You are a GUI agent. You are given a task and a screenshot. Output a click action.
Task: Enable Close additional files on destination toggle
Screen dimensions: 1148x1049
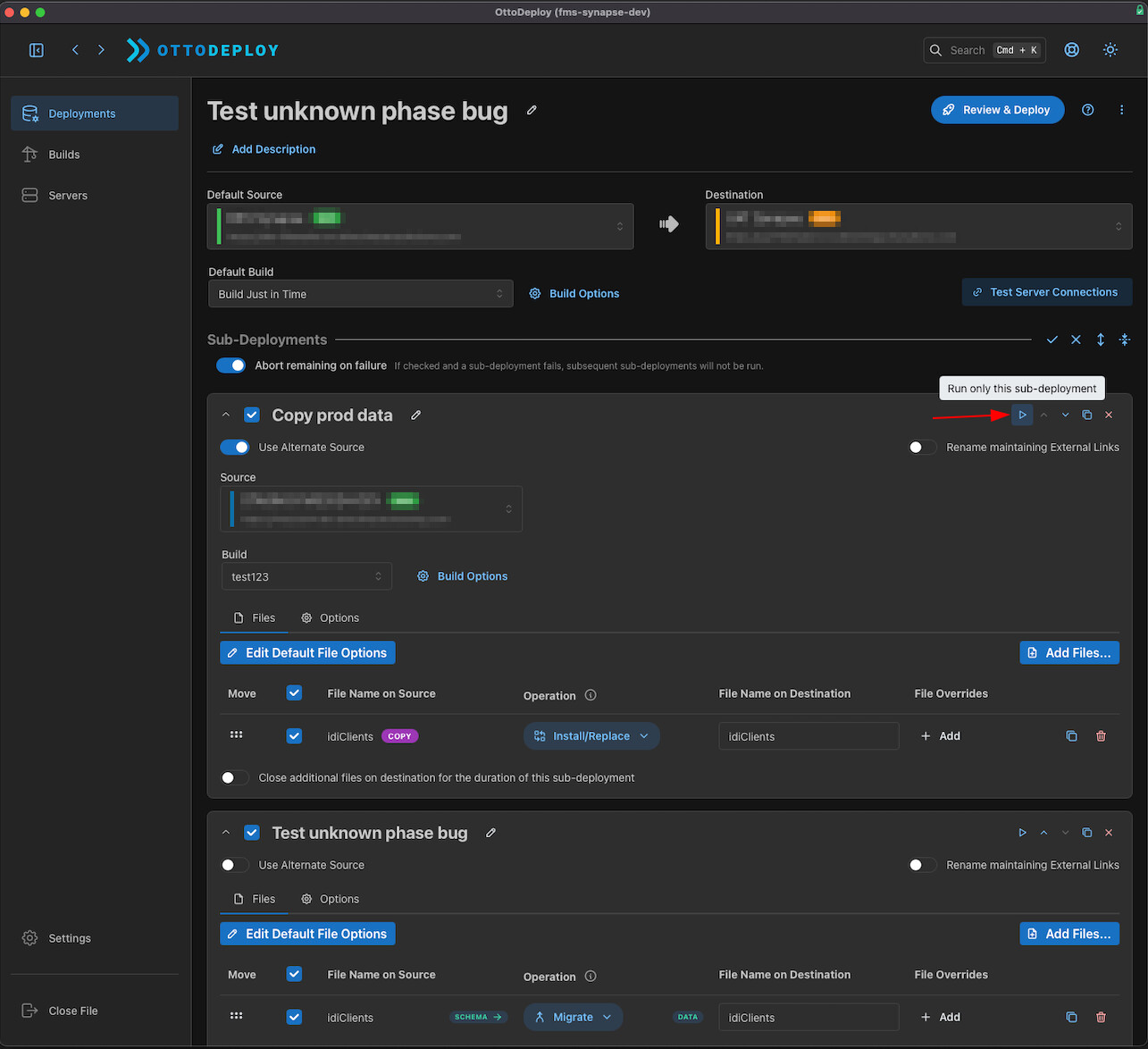click(x=234, y=777)
